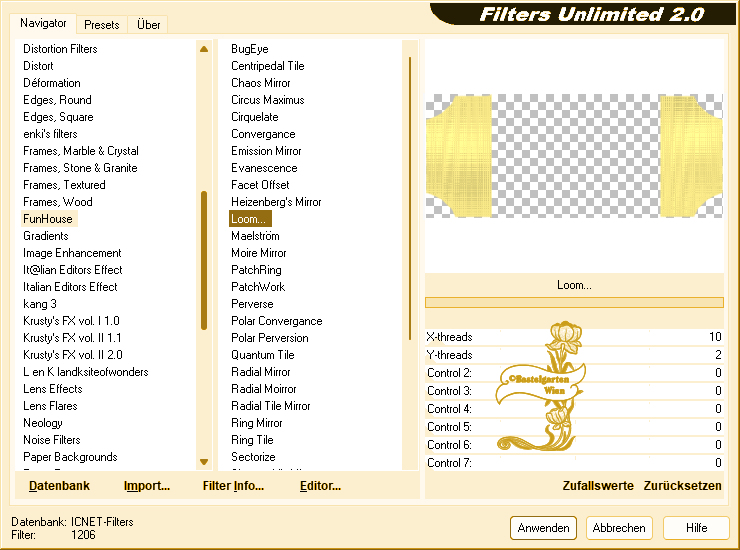This screenshot has width=740, height=550.
Task: Select Noise Filters category
Action: (51, 440)
